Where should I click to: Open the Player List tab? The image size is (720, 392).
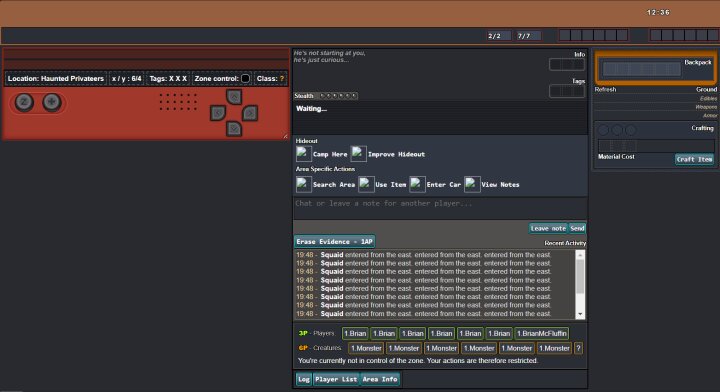(x=336, y=379)
